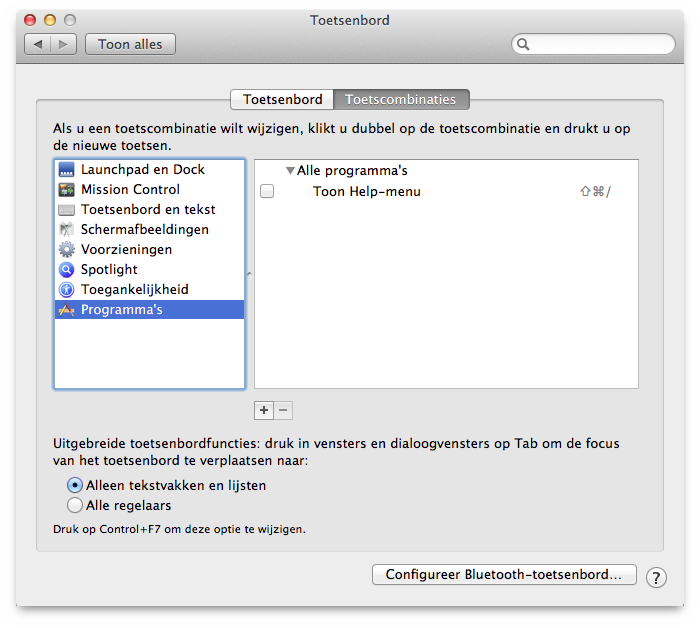Click the yellow minimize window button
700x628 pixels.
(50, 20)
